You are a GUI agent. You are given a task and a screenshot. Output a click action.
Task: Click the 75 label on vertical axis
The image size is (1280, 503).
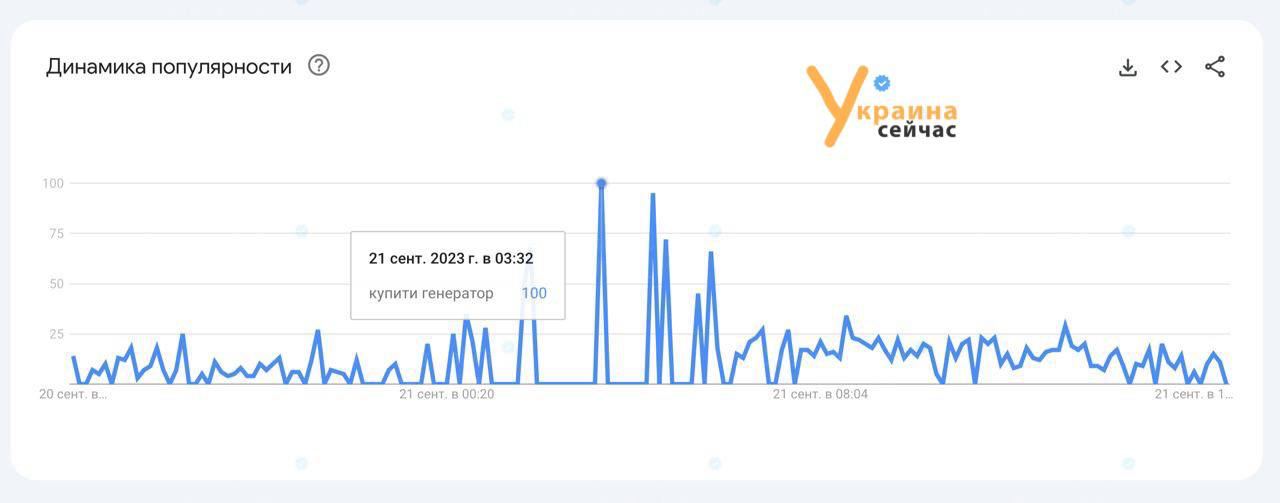coord(56,234)
